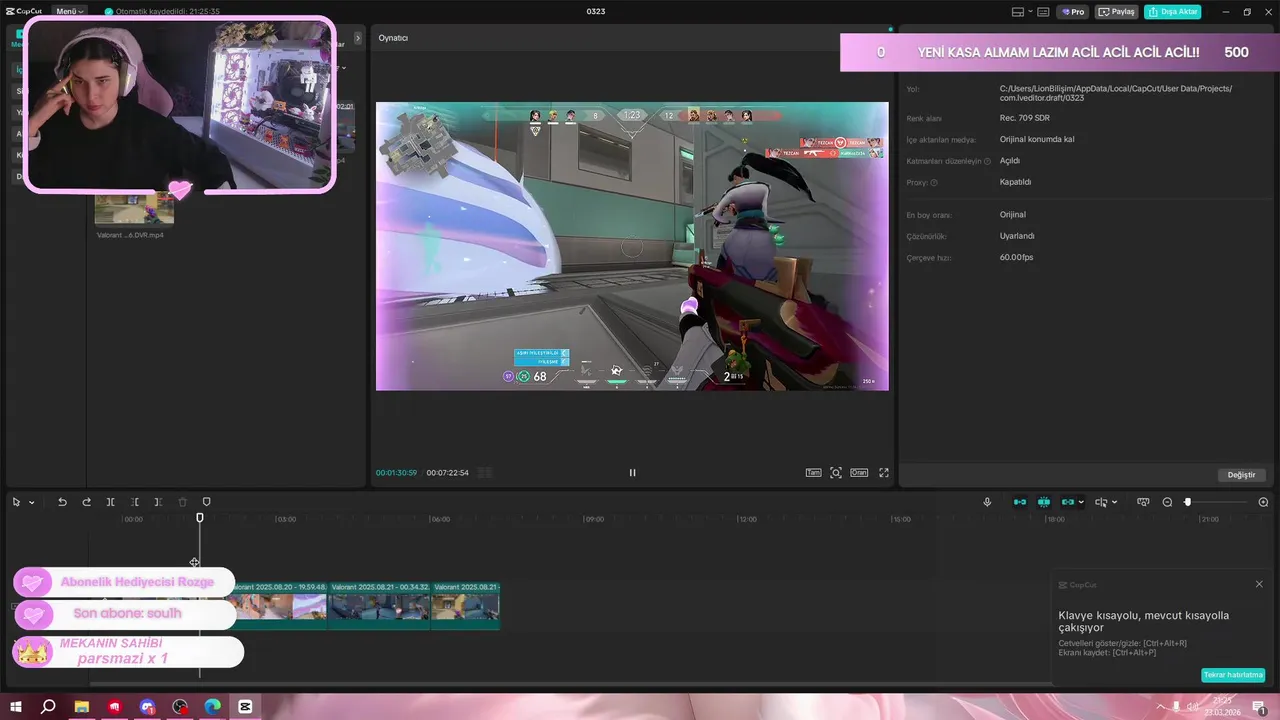Toggle main track magnet snapping
The width and height of the screenshot is (1280, 720).
[1020, 502]
